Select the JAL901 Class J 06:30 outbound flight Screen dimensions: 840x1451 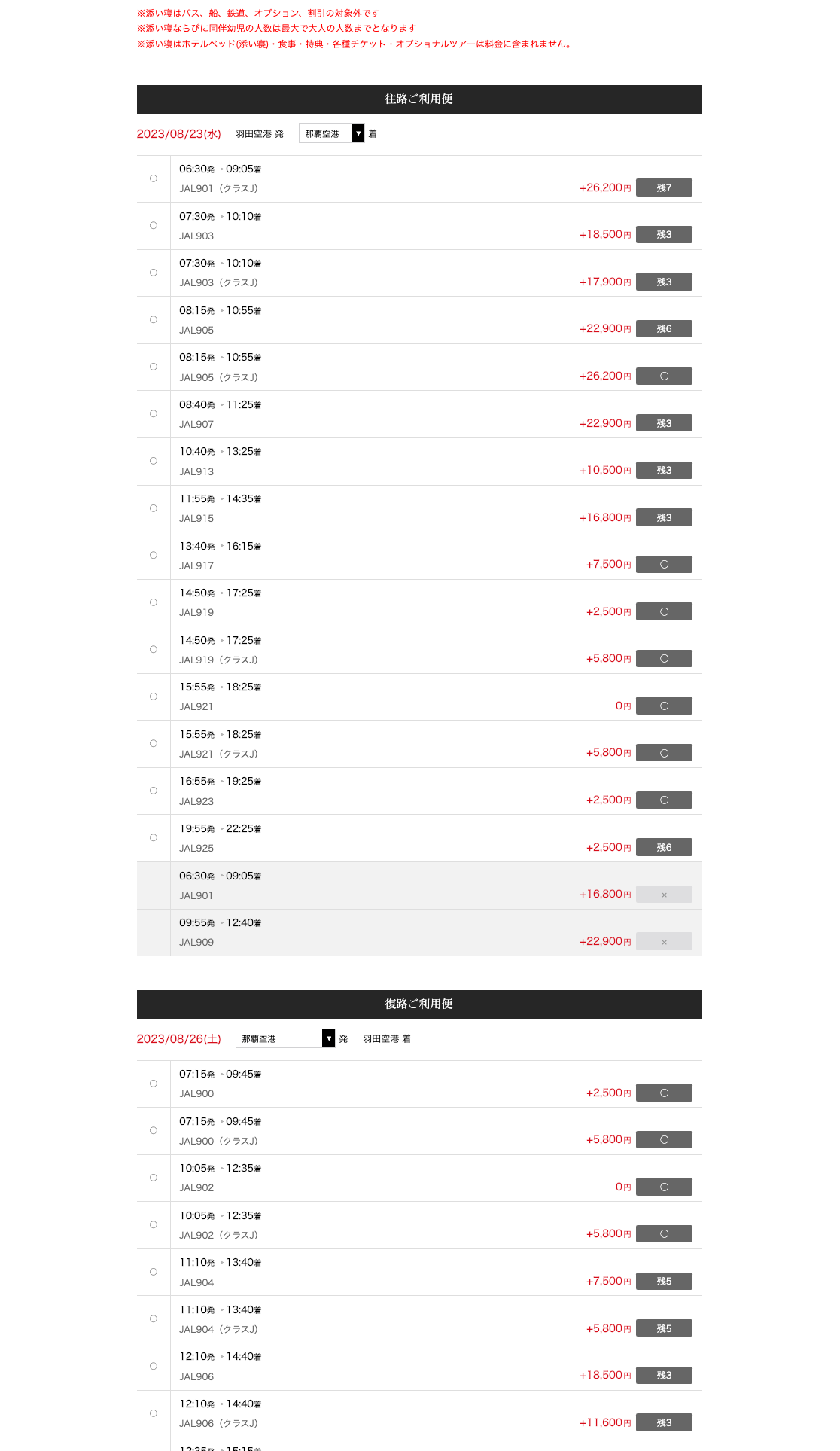coord(154,178)
